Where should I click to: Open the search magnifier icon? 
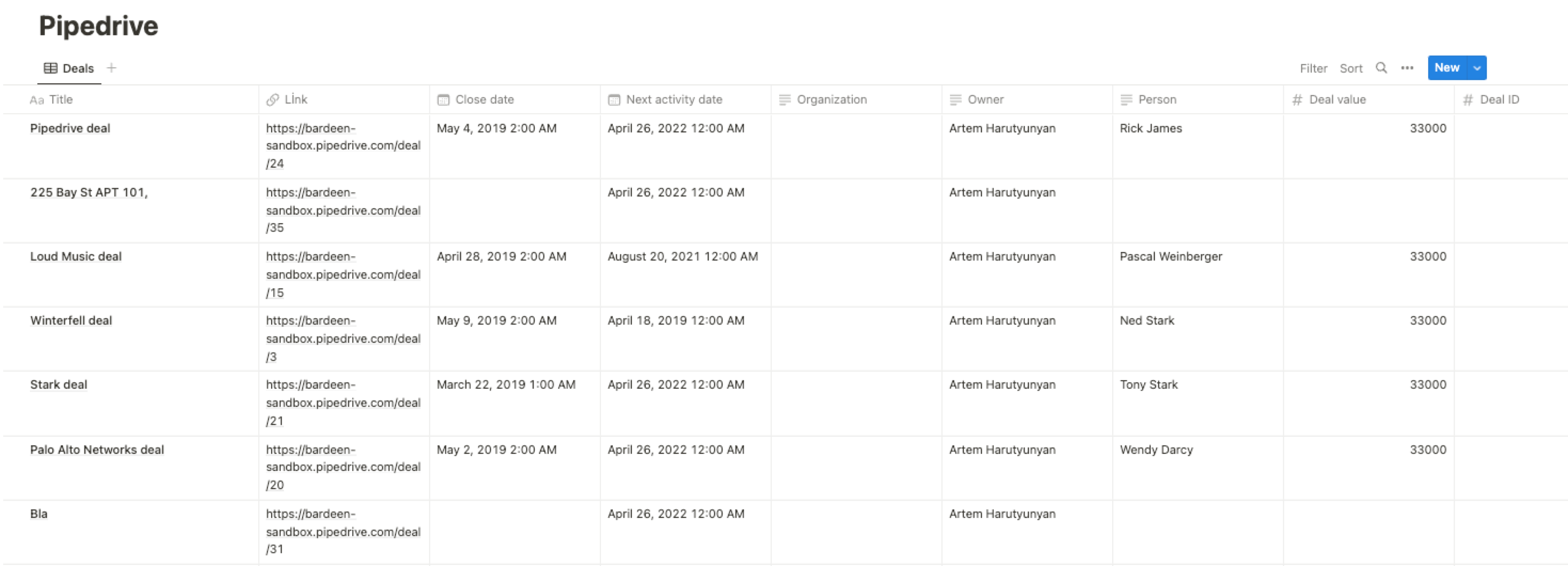(x=1381, y=68)
